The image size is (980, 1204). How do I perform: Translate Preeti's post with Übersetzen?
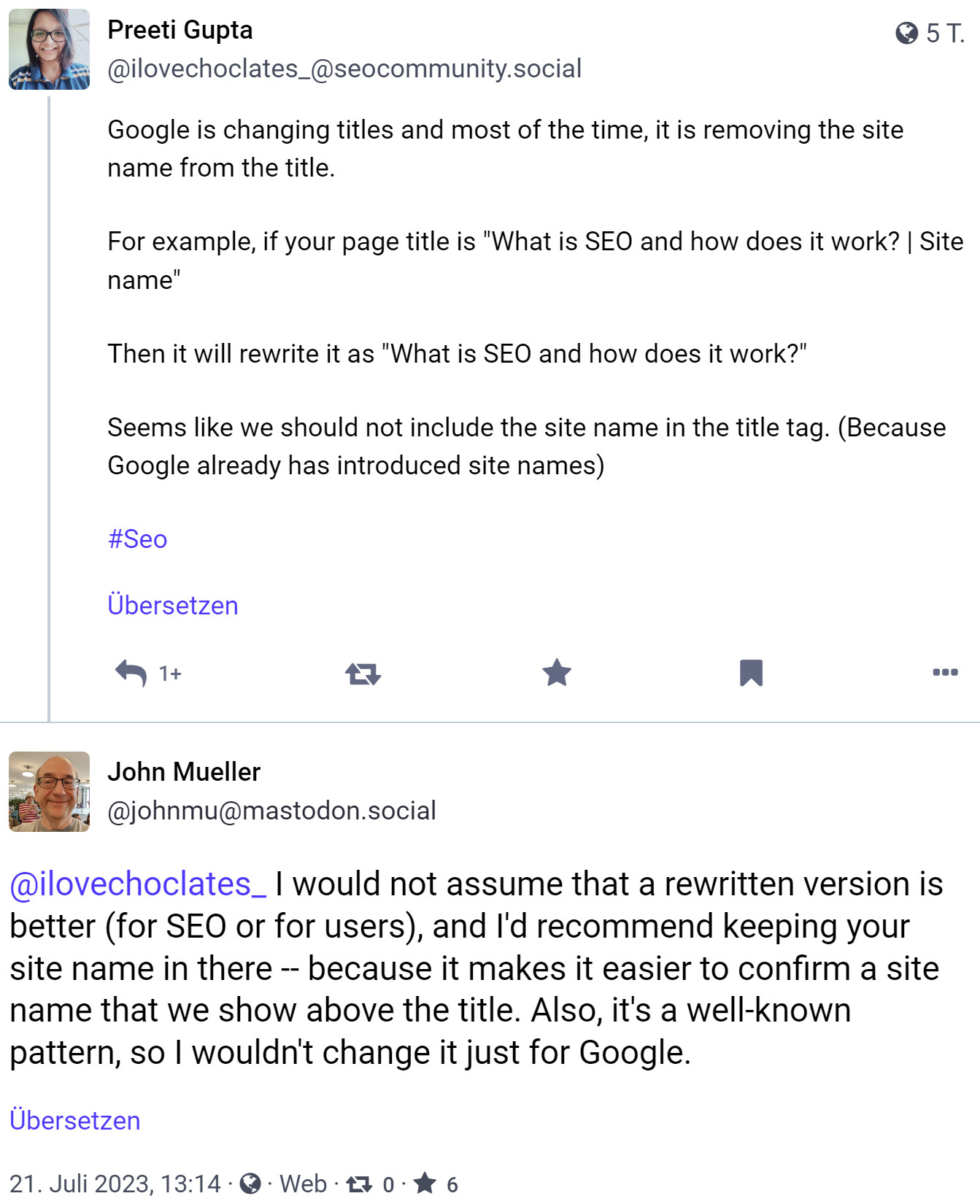173,605
